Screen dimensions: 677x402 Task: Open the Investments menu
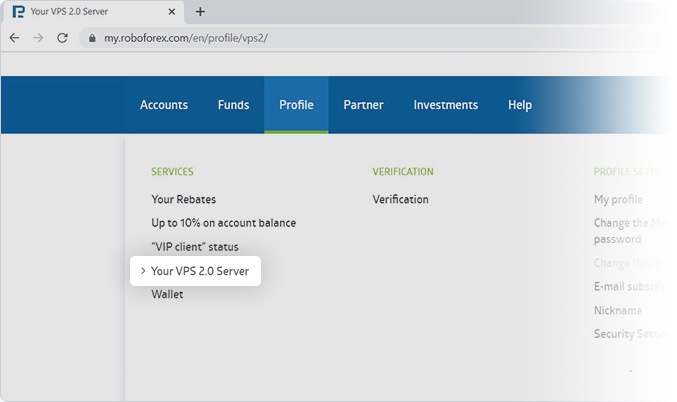[445, 105]
